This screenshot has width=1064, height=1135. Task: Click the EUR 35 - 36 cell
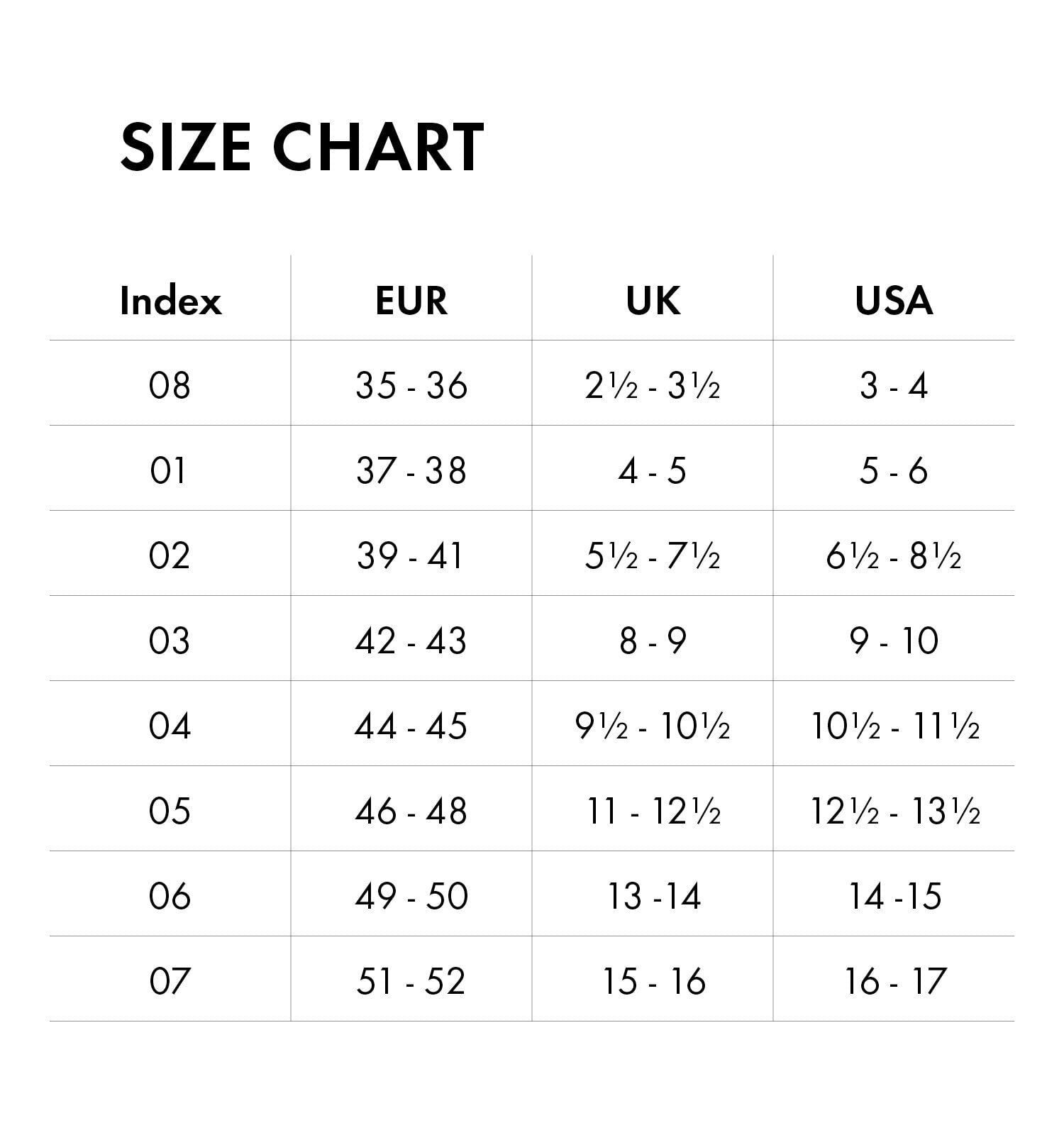(x=411, y=386)
